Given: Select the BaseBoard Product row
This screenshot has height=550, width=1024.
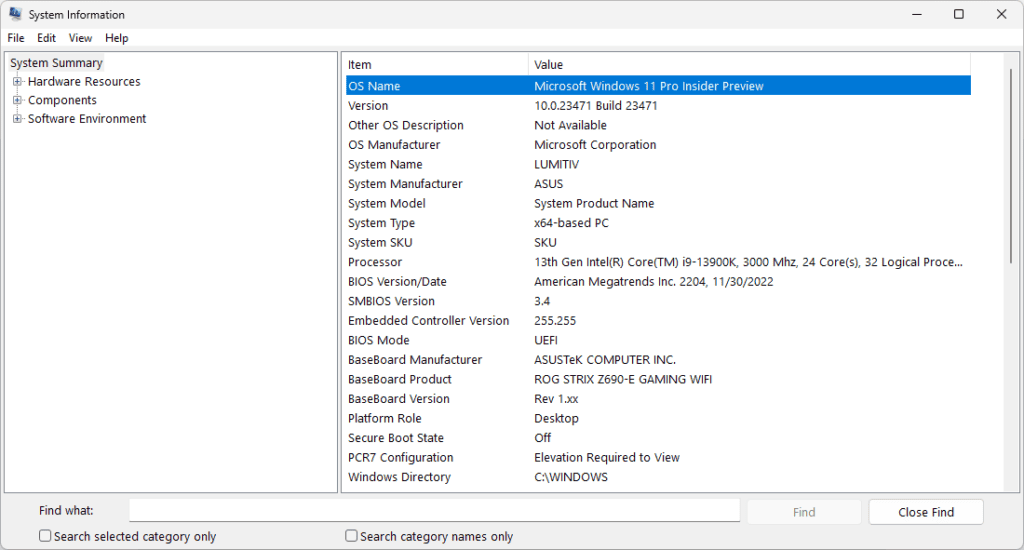Looking at the screenshot, I should [658, 380].
